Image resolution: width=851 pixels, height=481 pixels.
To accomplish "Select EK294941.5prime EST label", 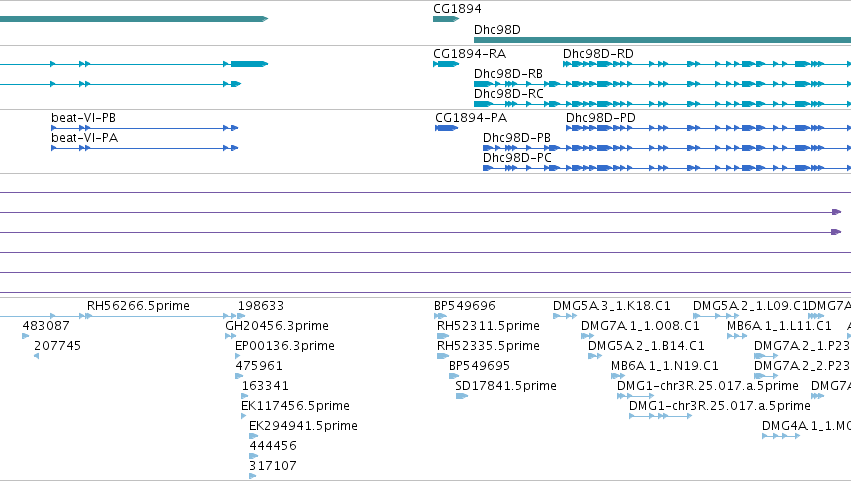I will tap(303, 426).
